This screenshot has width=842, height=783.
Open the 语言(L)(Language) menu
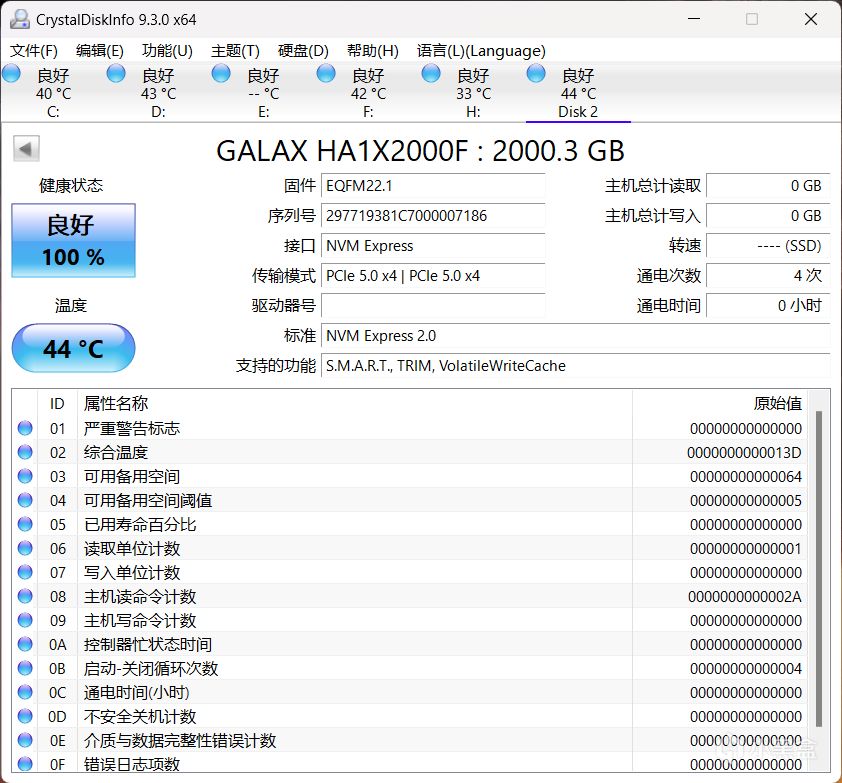click(481, 51)
